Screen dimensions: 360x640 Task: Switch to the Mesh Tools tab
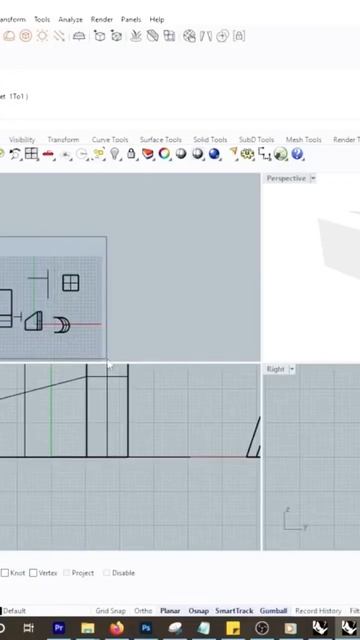tap(304, 140)
